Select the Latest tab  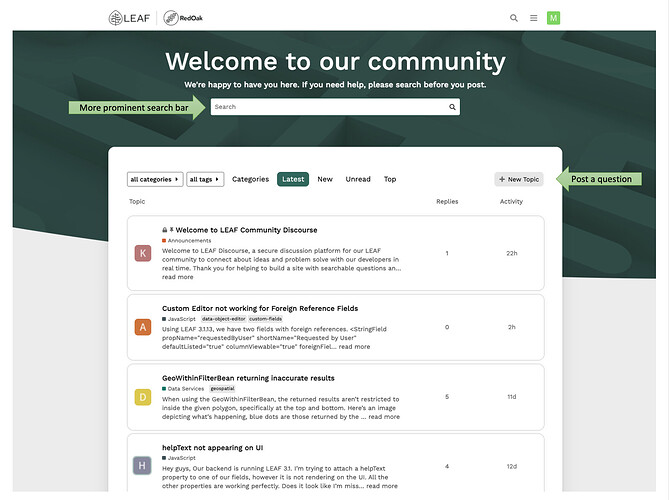tap(293, 179)
